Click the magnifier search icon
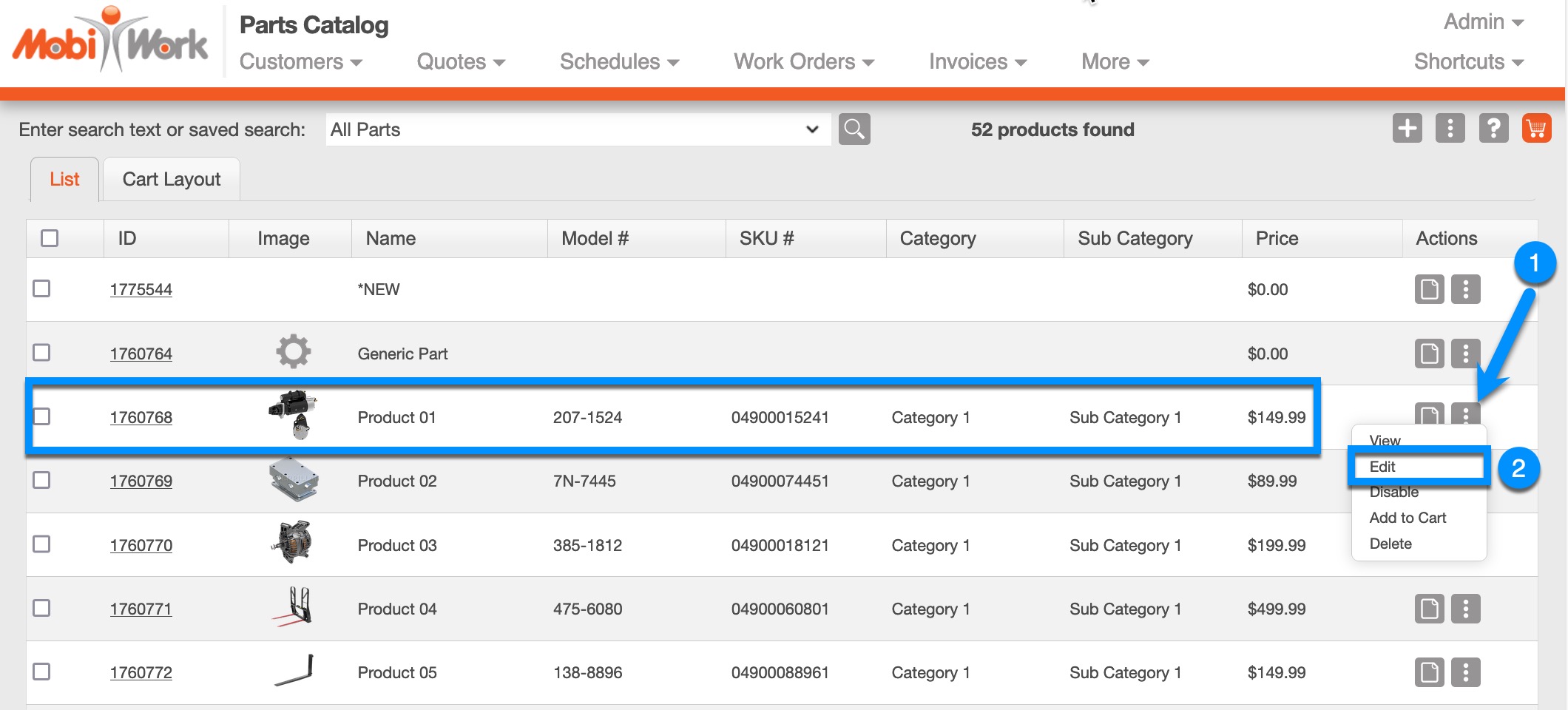 [854, 129]
